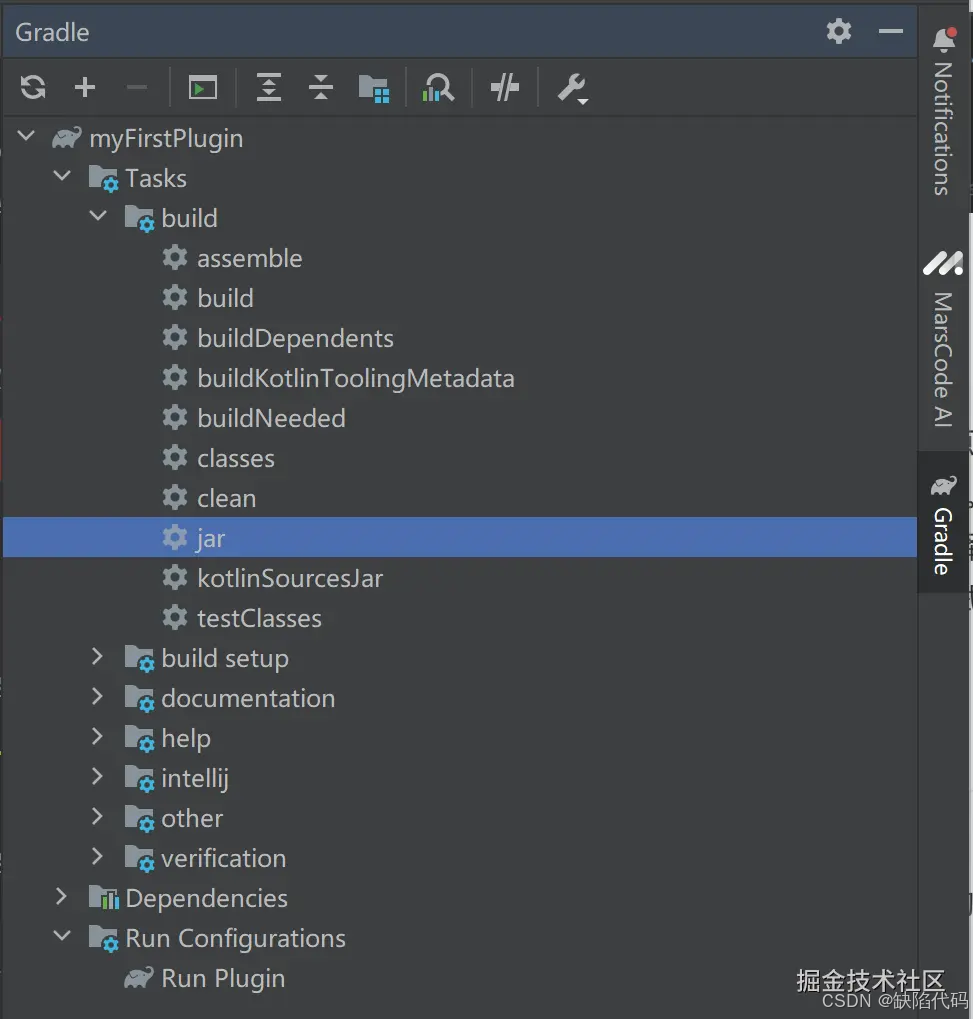Reload all Gradle projects

tap(32, 87)
